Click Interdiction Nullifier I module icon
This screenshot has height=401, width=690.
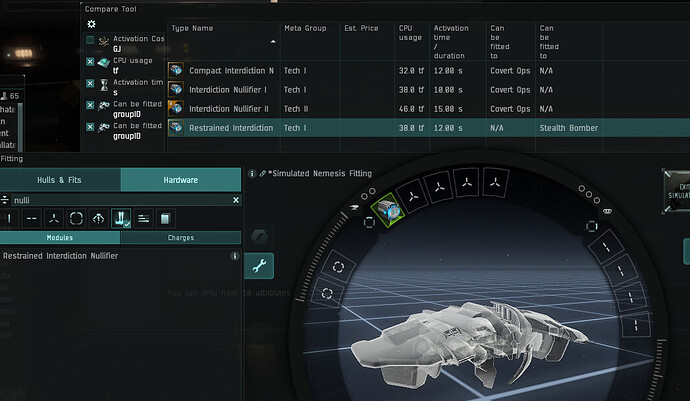(x=176, y=89)
